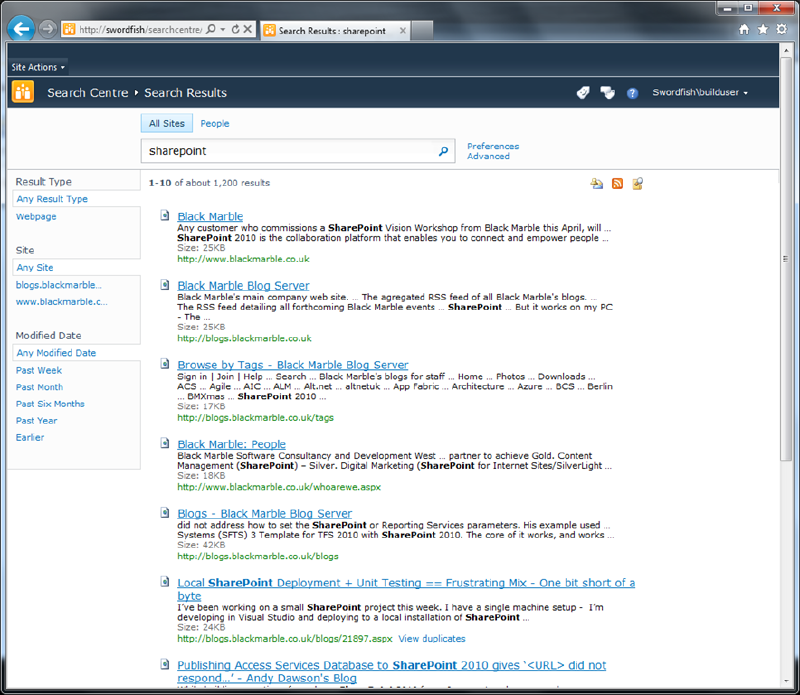Open Local SharePoint Deployment result title
This screenshot has height=695, width=800.
(x=406, y=583)
